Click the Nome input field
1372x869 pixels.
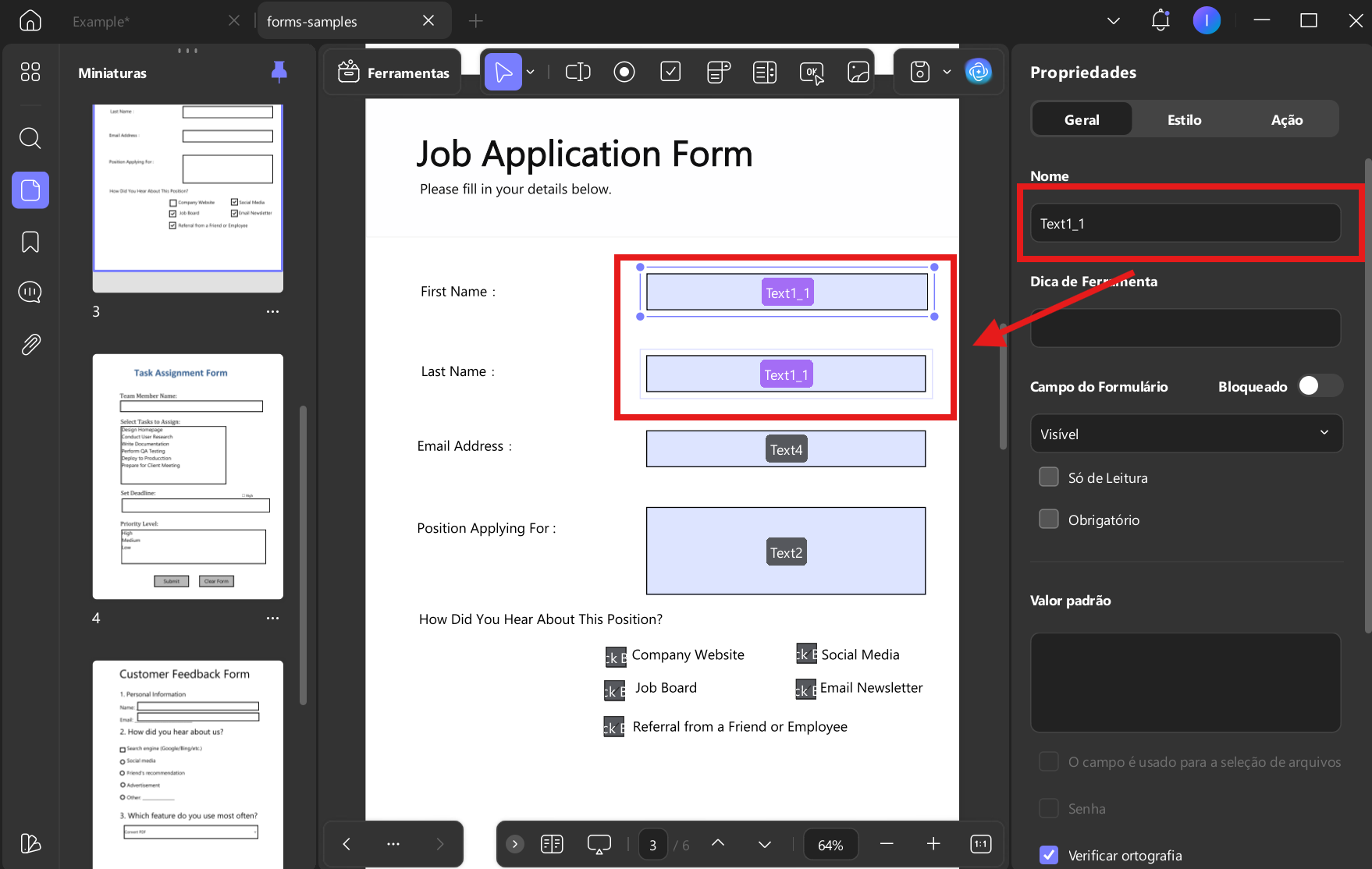click(x=1185, y=223)
